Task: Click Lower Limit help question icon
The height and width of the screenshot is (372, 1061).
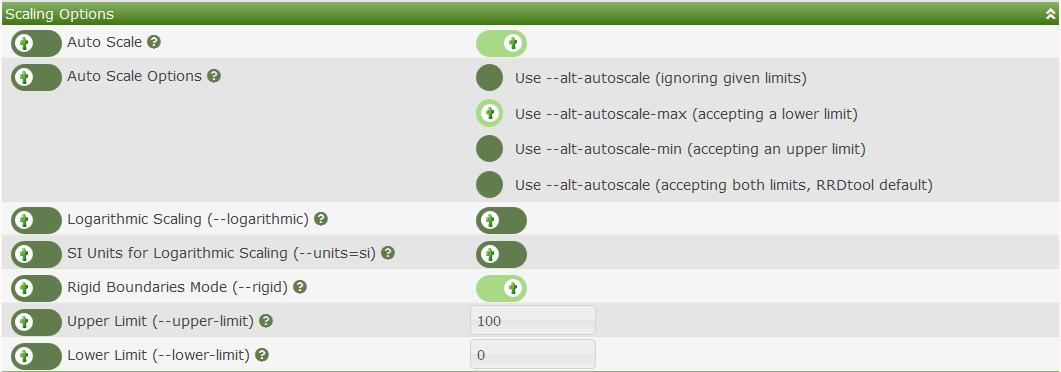Action: (x=262, y=354)
